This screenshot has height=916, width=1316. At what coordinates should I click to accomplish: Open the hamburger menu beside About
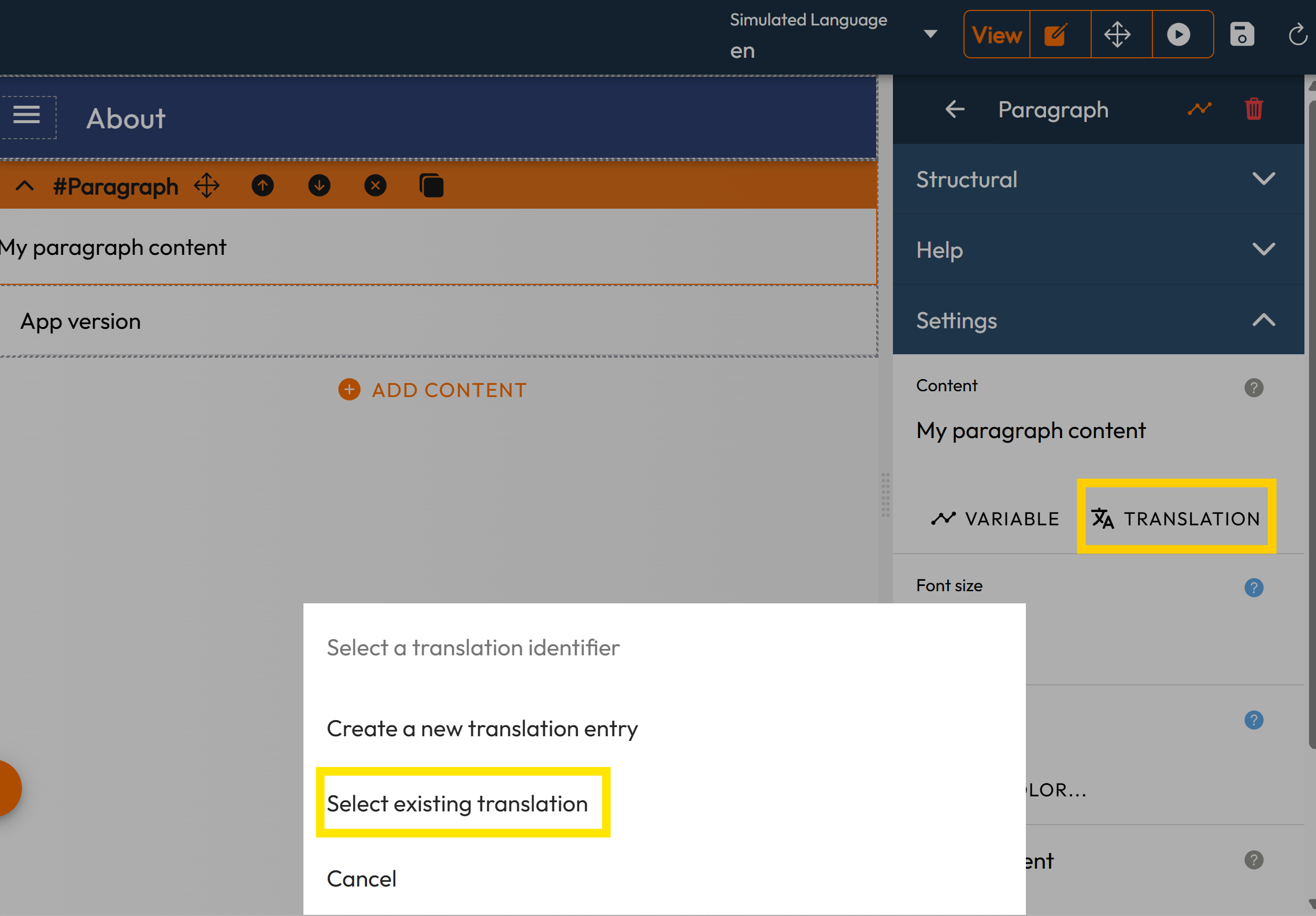point(27,115)
